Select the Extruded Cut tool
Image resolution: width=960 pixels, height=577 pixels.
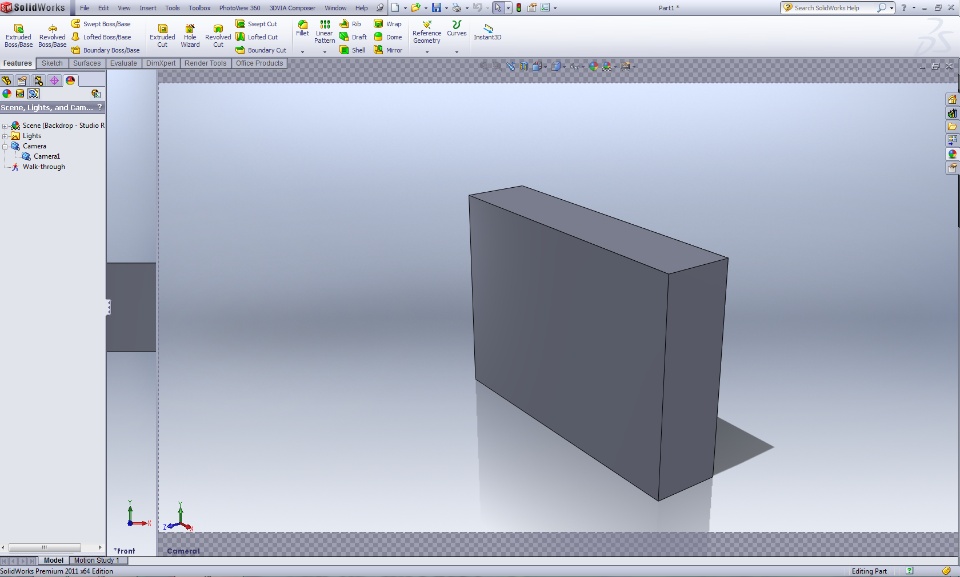click(162, 36)
